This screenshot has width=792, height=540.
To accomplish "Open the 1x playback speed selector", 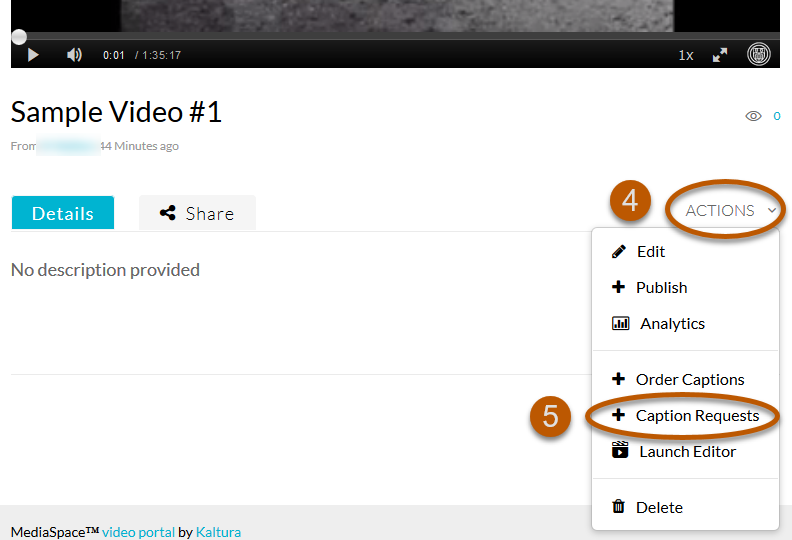I will pyautogui.click(x=686, y=55).
